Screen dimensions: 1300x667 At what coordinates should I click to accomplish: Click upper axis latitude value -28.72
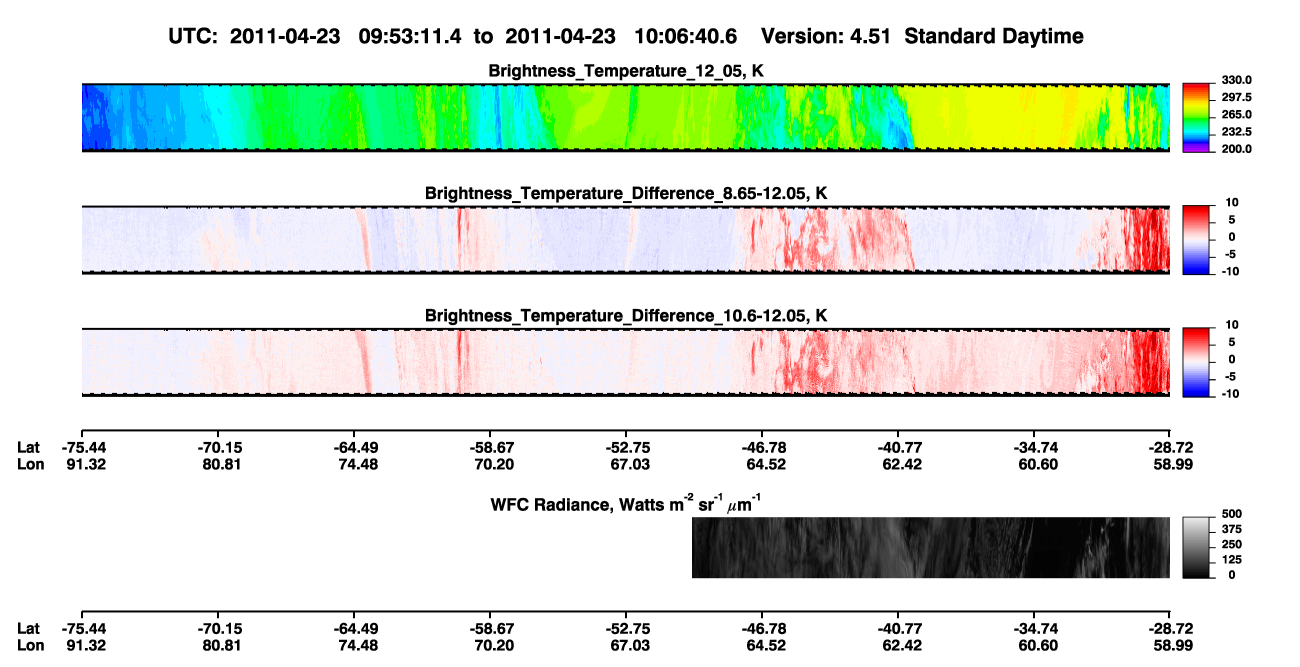[x=1172, y=448]
